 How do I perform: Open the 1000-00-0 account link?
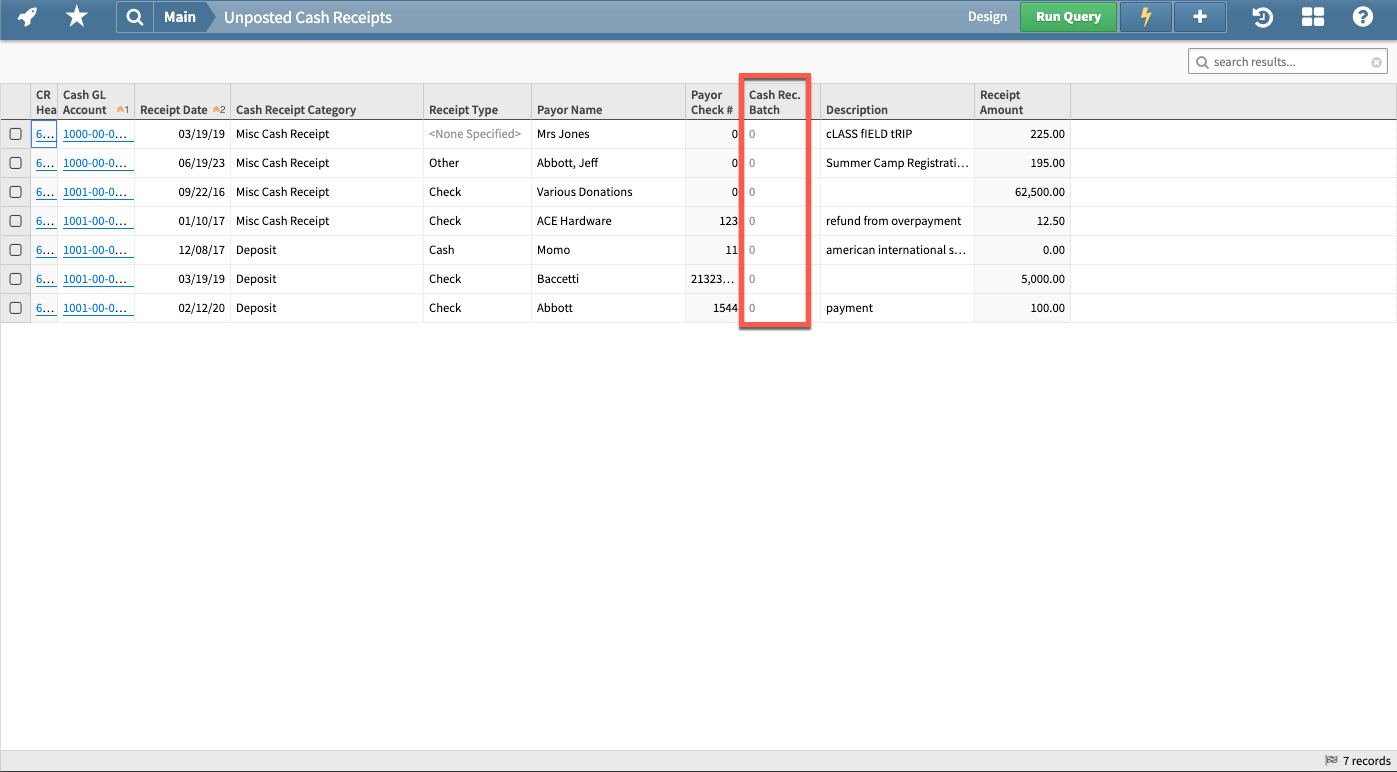[x=96, y=133]
